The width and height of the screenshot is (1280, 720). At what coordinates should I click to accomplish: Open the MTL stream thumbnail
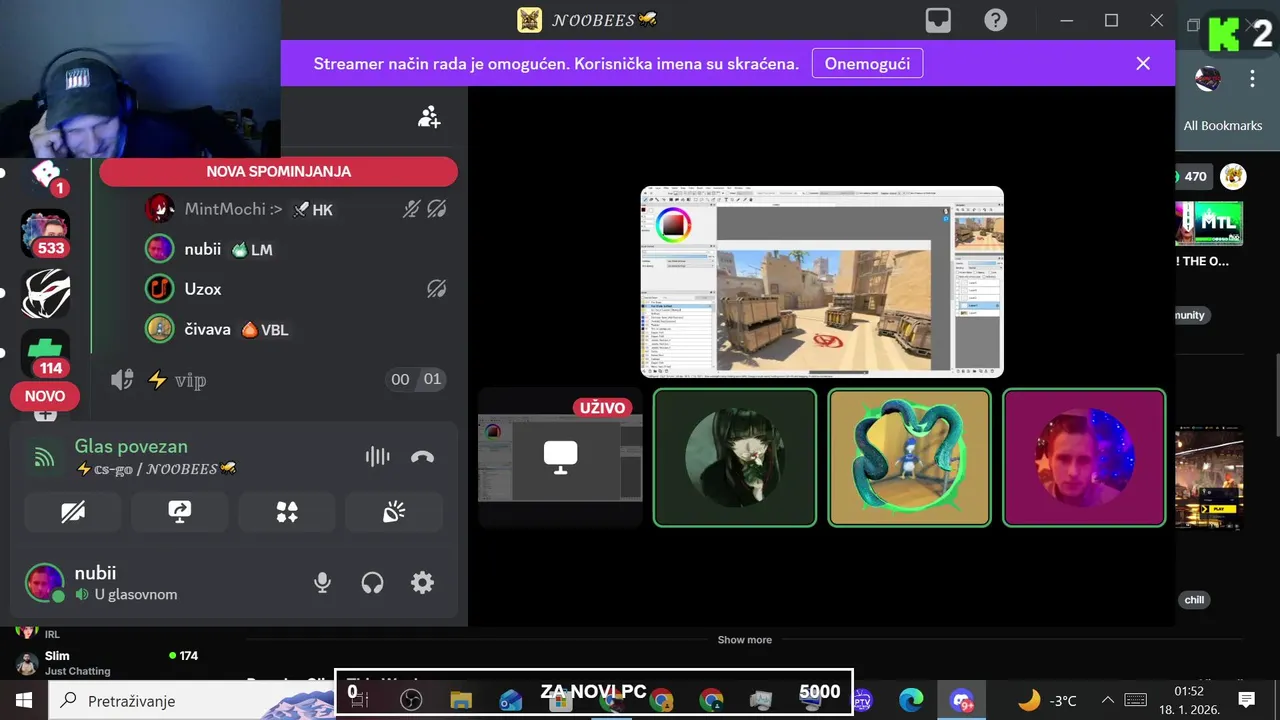tap(1208, 222)
